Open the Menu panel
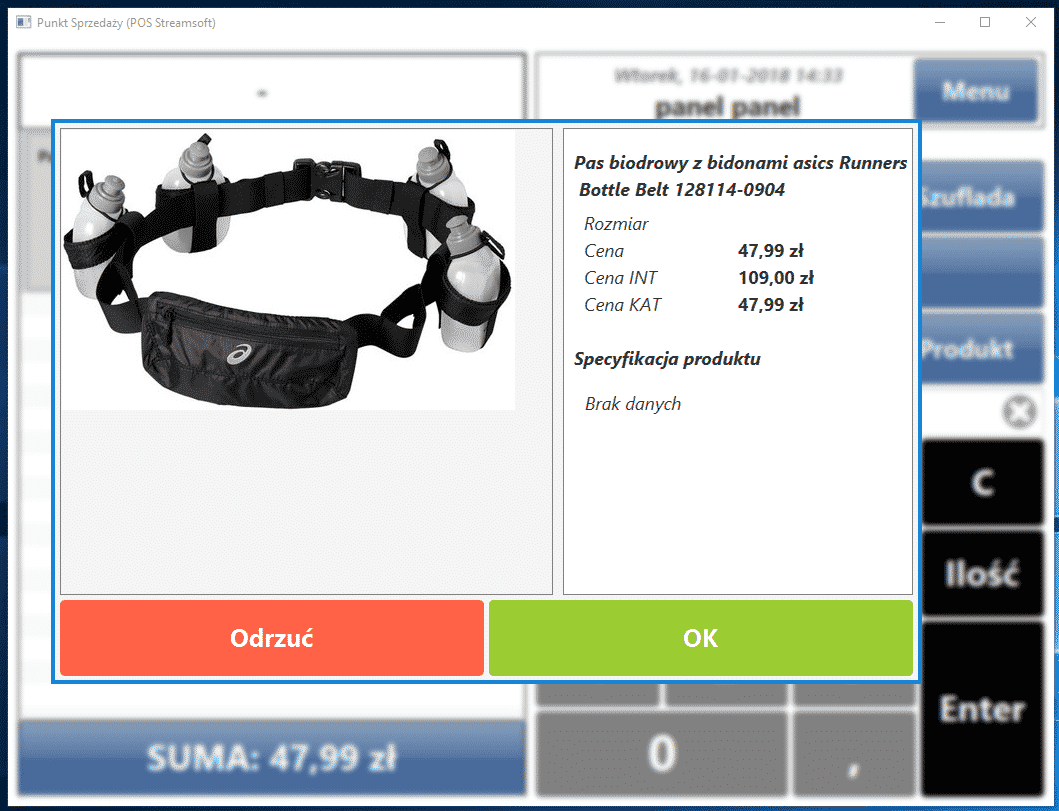Viewport: 1059px width, 811px height. click(x=975, y=91)
